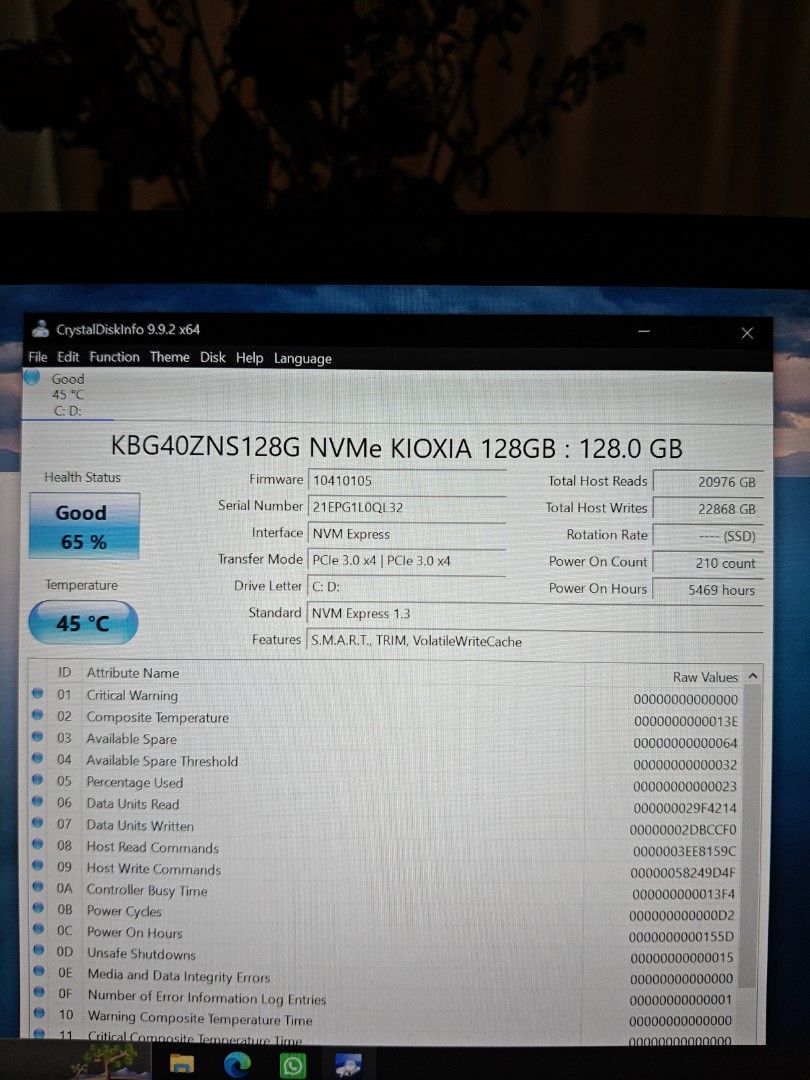Click the Power On Count value 210 count
Image resolution: width=810 pixels, height=1080 pixels.
pos(708,563)
